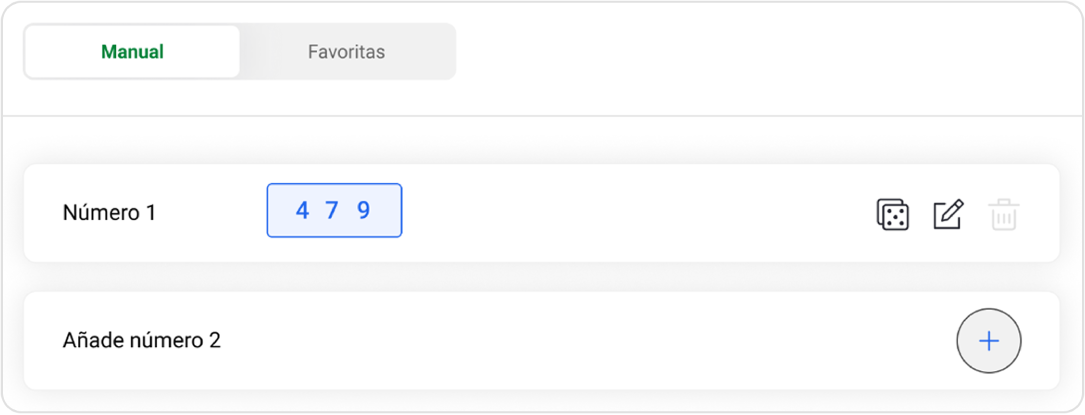Select the Manual tab
Image resolution: width=1085 pixels, height=415 pixels.
tap(132, 52)
